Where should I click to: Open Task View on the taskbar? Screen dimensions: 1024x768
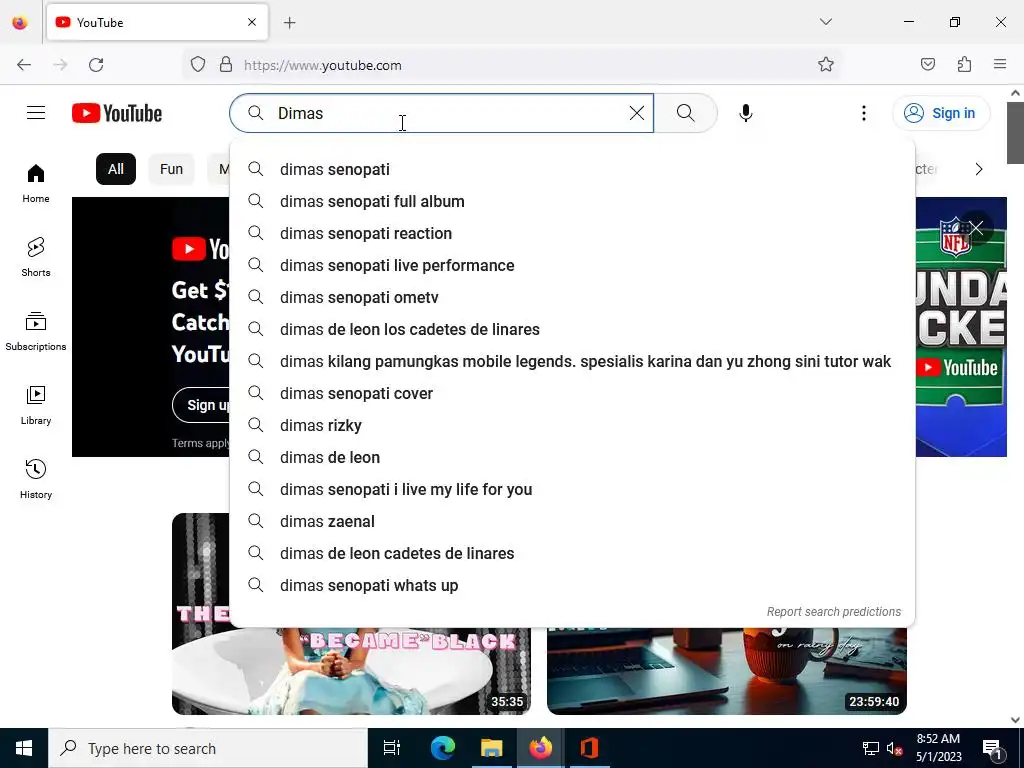tap(392, 748)
